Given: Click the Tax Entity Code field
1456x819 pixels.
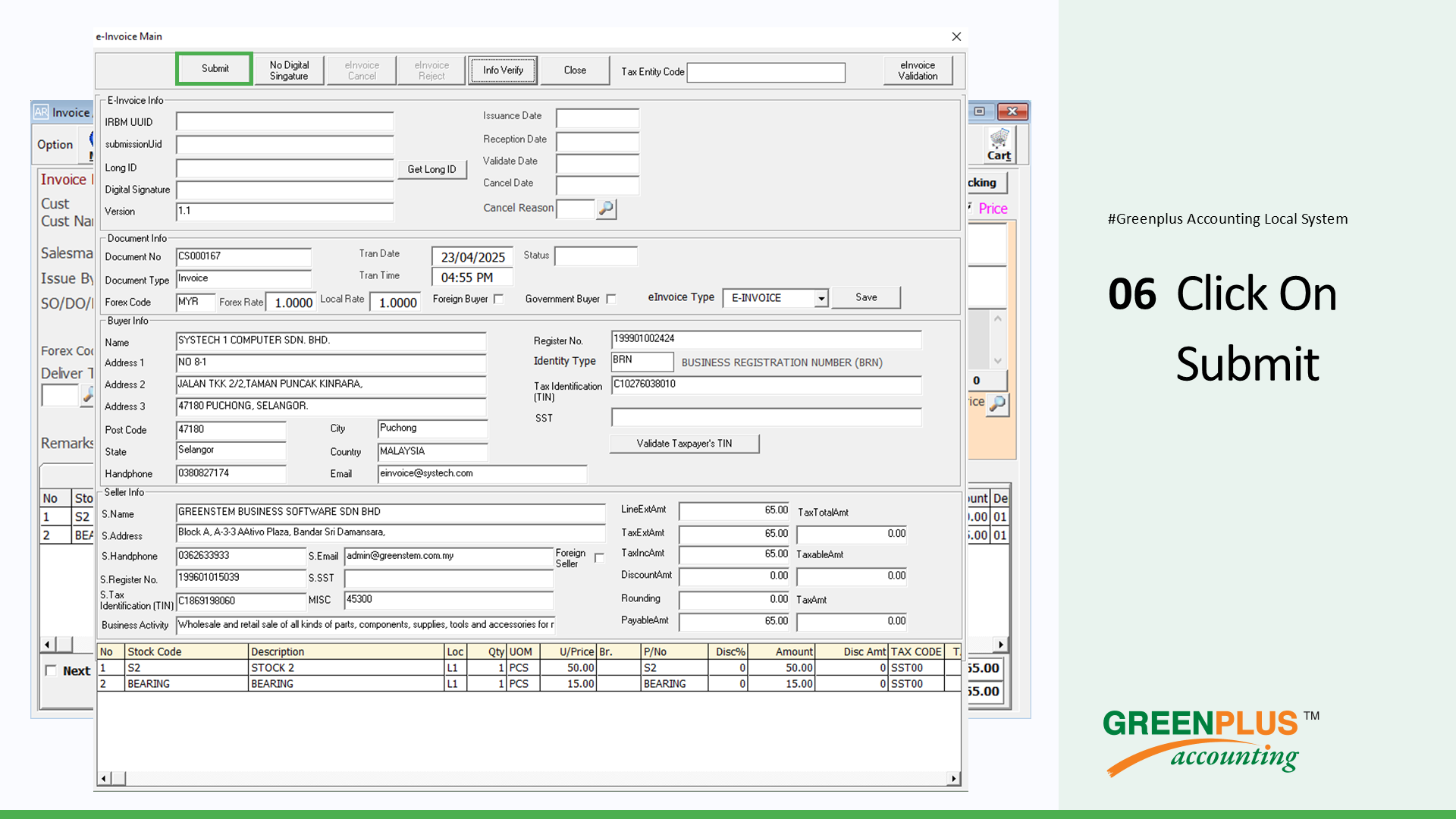Looking at the screenshot, I should click(766, 72).
